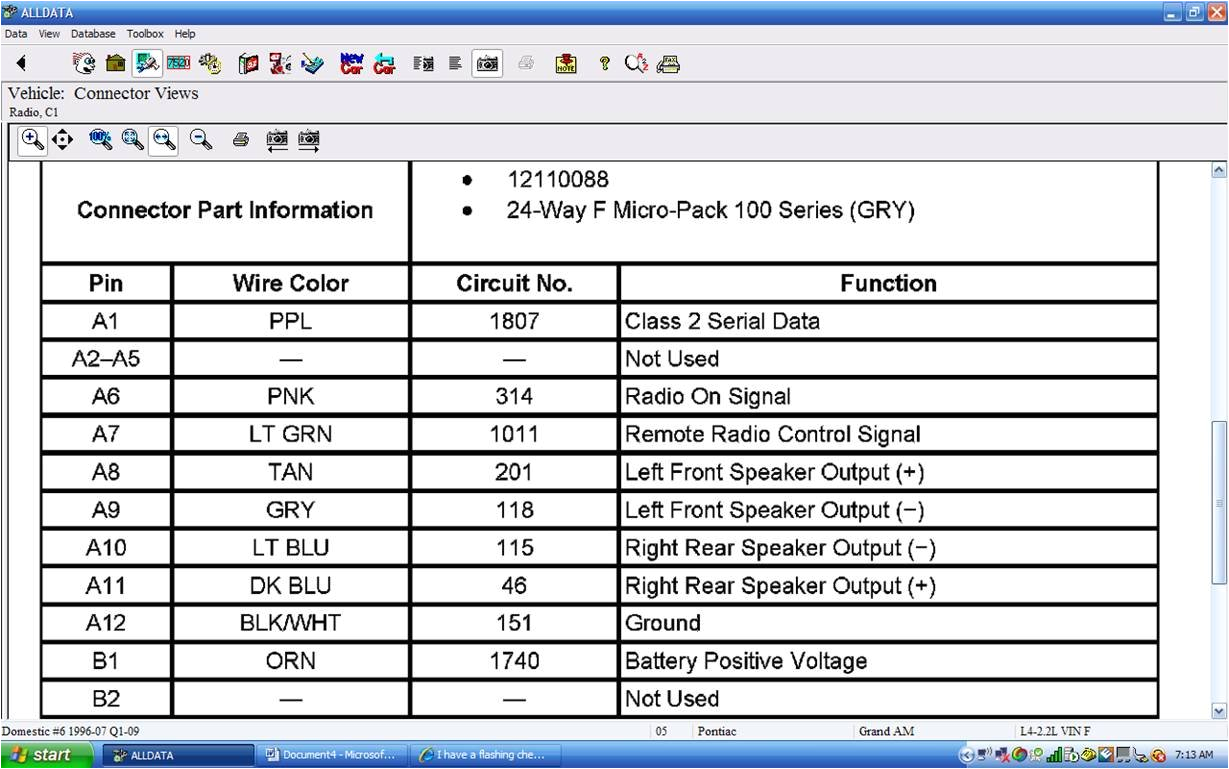The height and width of the screenshot is (769, 1229).
Task: Open the Data menu
Action: pyautogui.click(x=15, y=33)
